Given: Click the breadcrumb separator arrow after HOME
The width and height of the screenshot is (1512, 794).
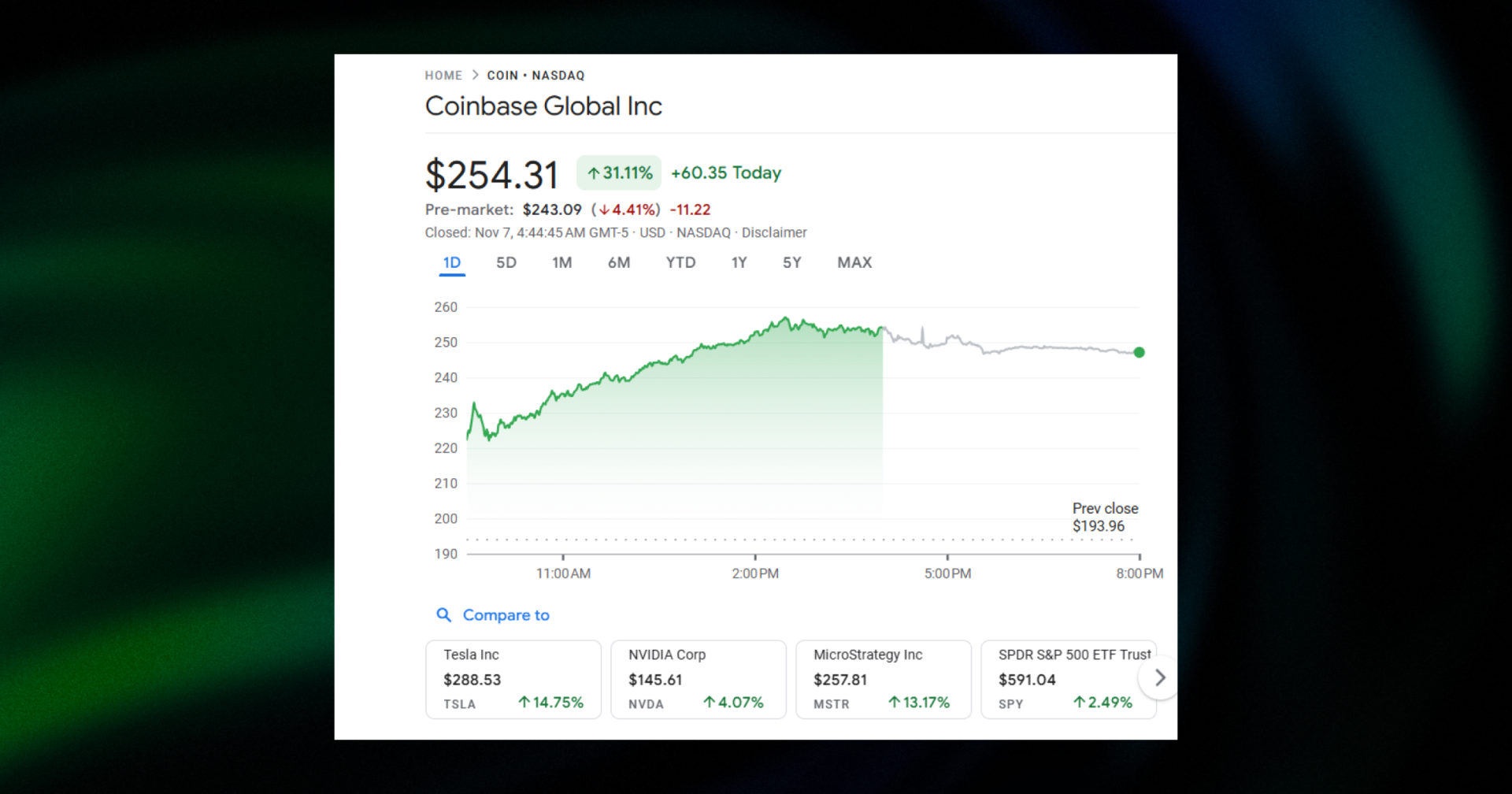Looking at the screenshot, I should pos(475,75).
